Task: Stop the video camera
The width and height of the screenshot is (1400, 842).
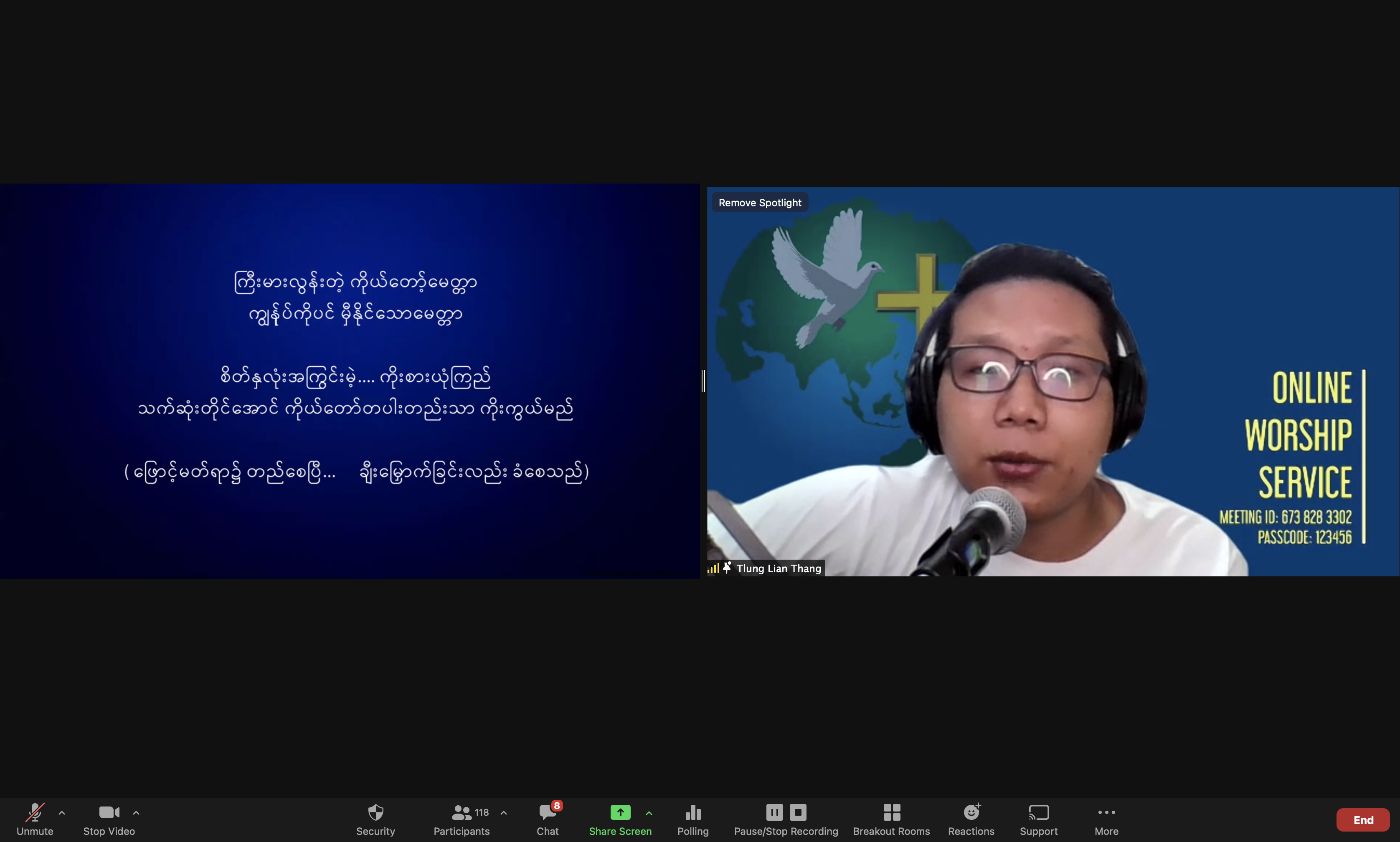Action: pos(109,819)
